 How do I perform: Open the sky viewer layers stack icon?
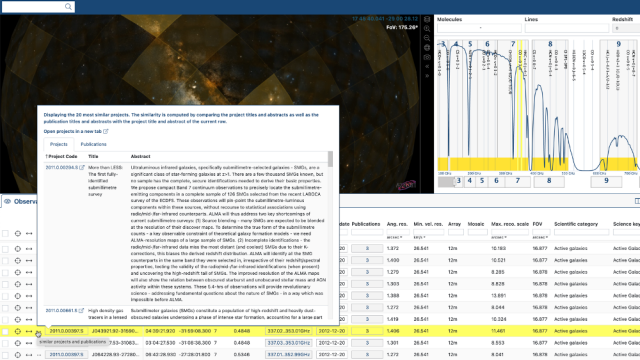coord(427,19)
